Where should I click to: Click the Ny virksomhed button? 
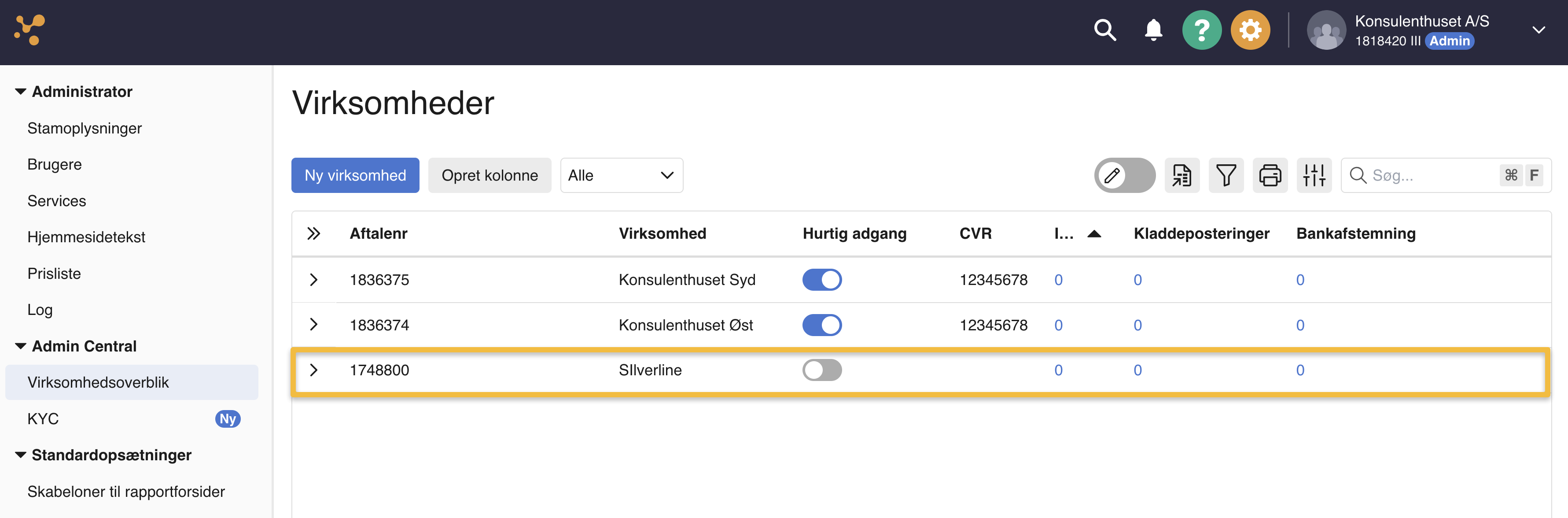tap(355, 175)
